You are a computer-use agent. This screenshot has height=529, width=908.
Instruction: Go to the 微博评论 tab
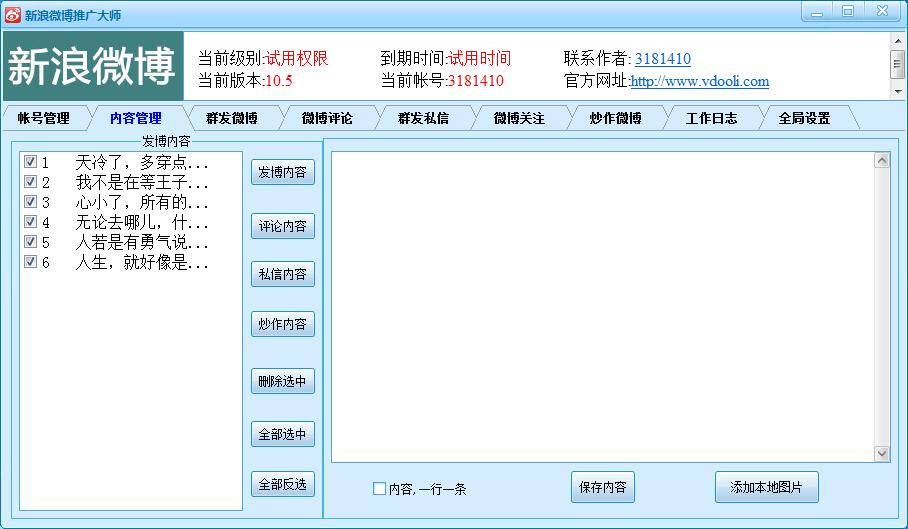pos(327,118)
